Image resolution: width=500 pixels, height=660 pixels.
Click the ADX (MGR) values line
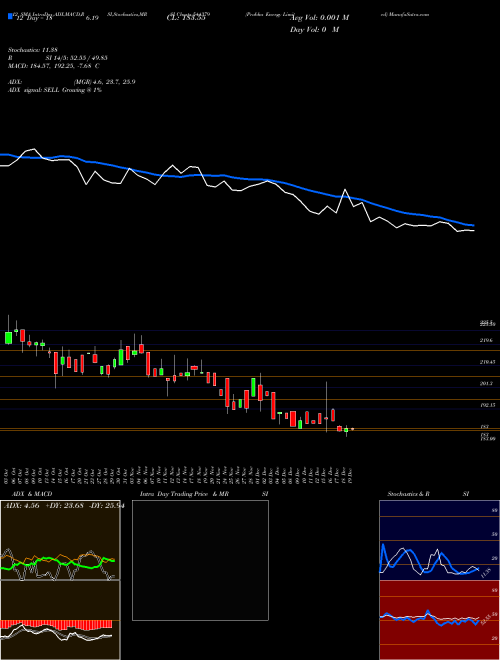tap(72, 82)
